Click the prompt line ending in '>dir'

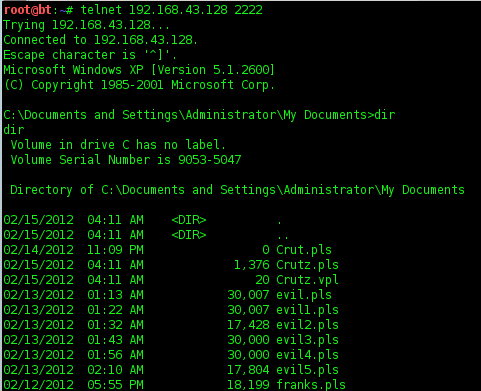coord(199,115)
